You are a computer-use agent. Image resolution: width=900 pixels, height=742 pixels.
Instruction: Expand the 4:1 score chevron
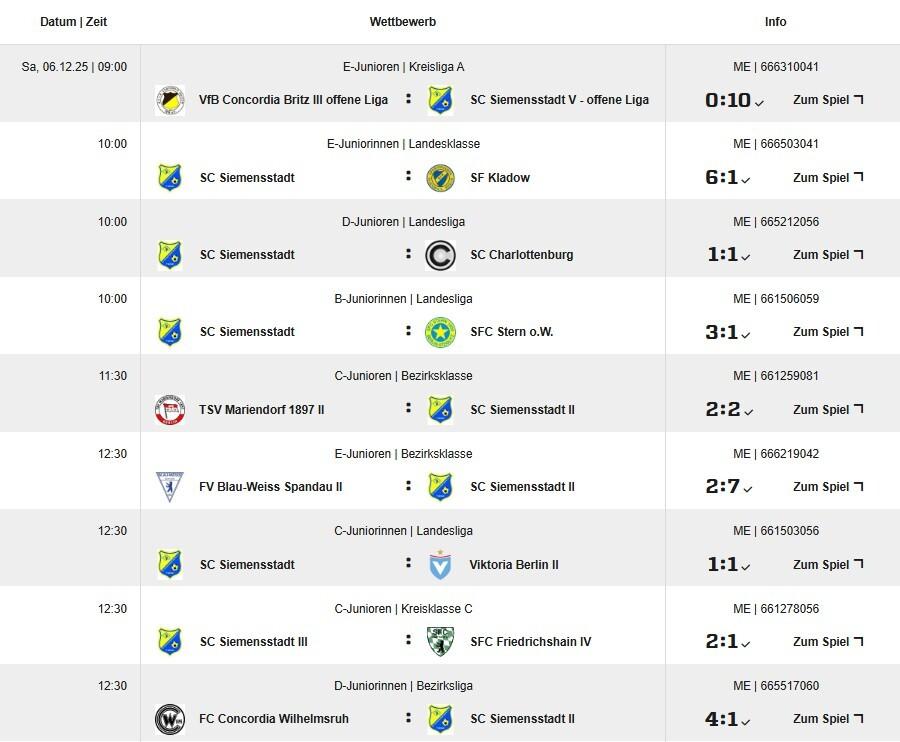click(x=746, y=721)
